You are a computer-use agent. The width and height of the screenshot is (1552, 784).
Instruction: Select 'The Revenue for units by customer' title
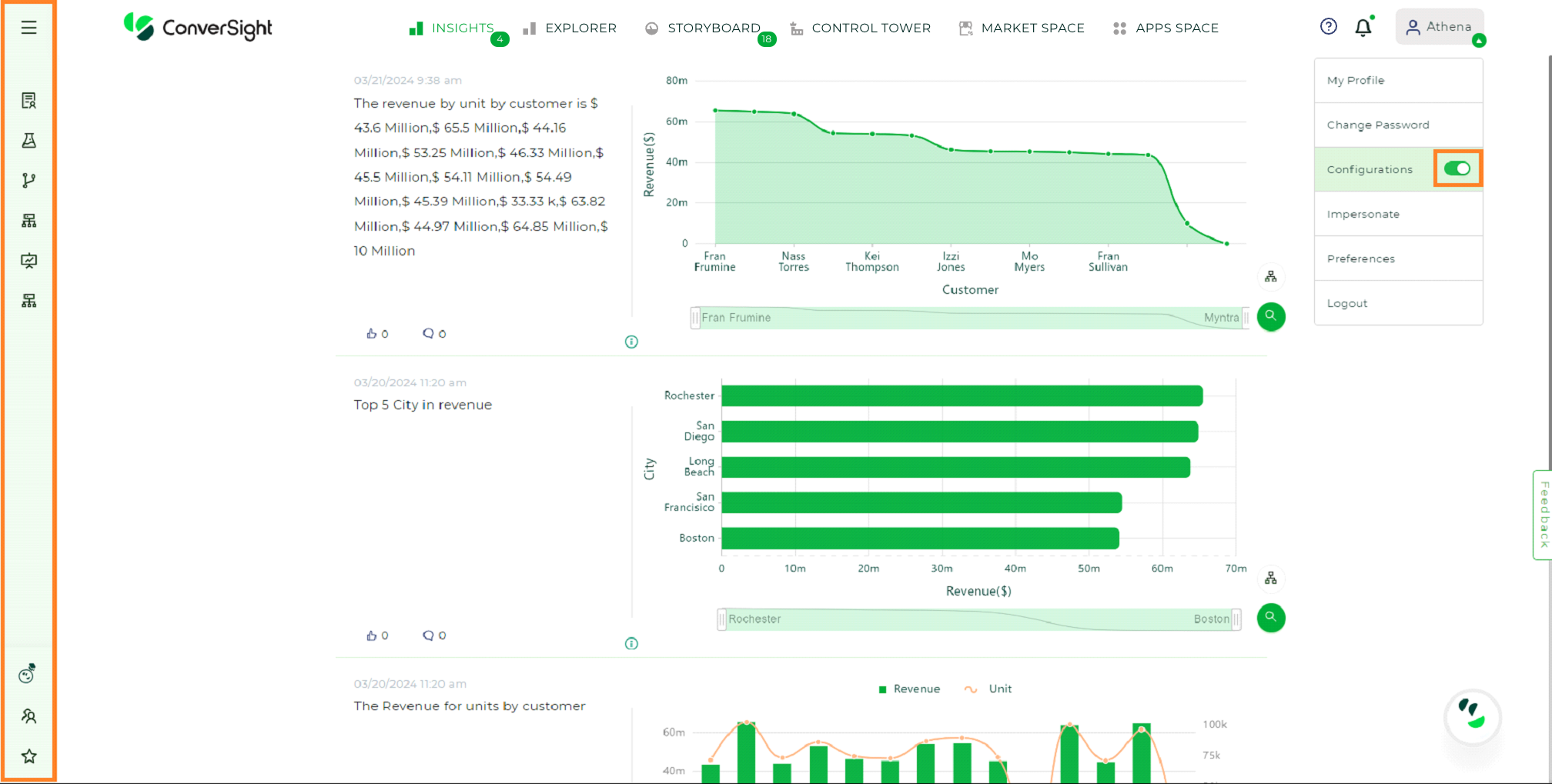click(470, 706)
